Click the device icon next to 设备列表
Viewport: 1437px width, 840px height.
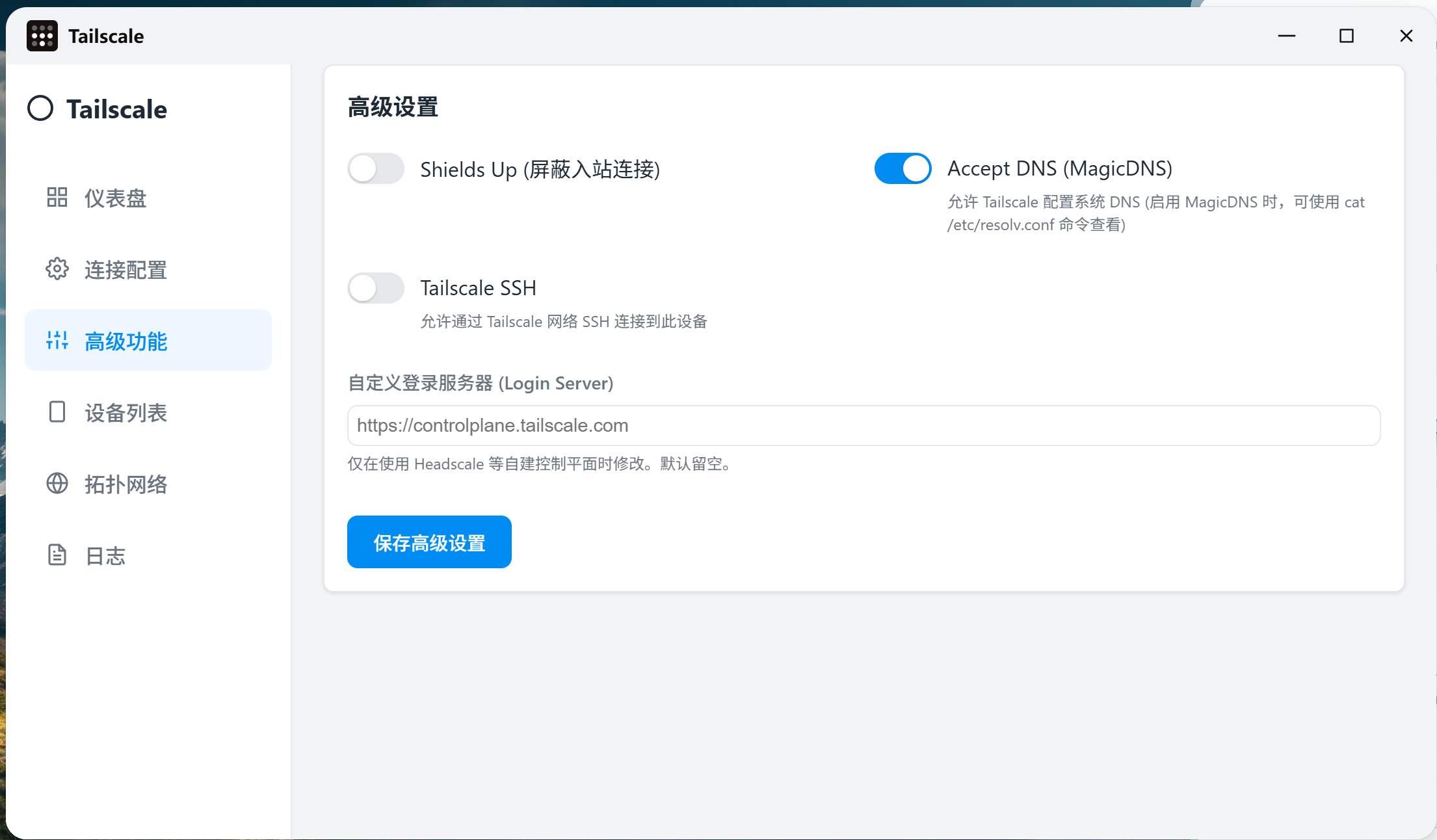point(57,412)
